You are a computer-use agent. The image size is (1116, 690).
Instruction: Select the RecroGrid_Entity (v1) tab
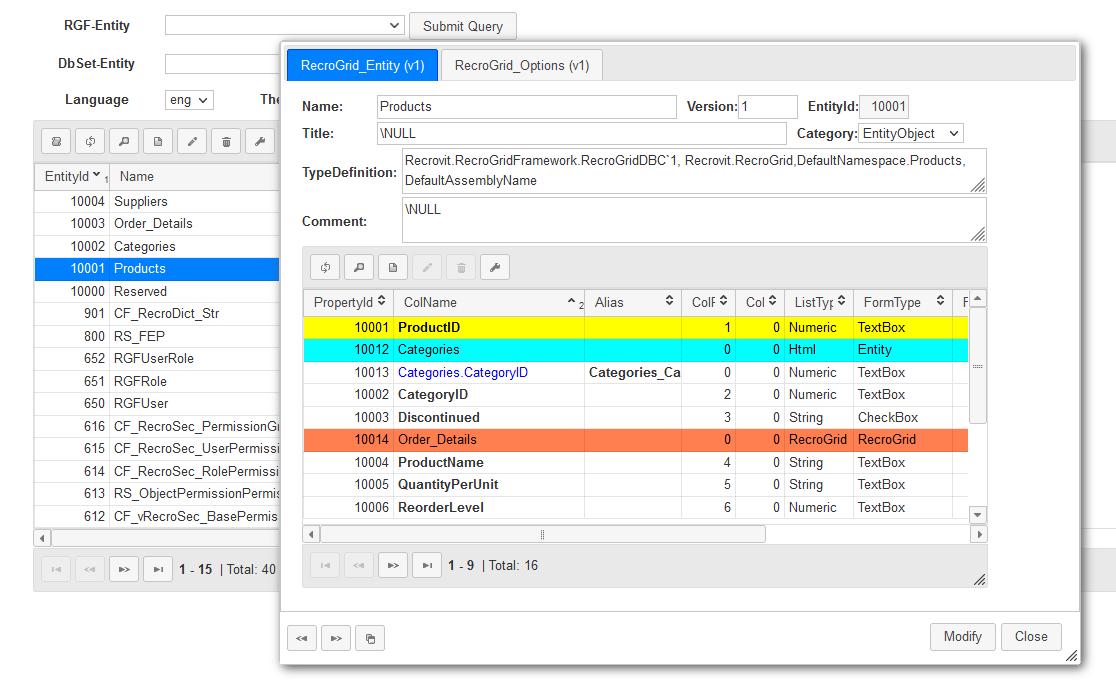pos(362,66)
